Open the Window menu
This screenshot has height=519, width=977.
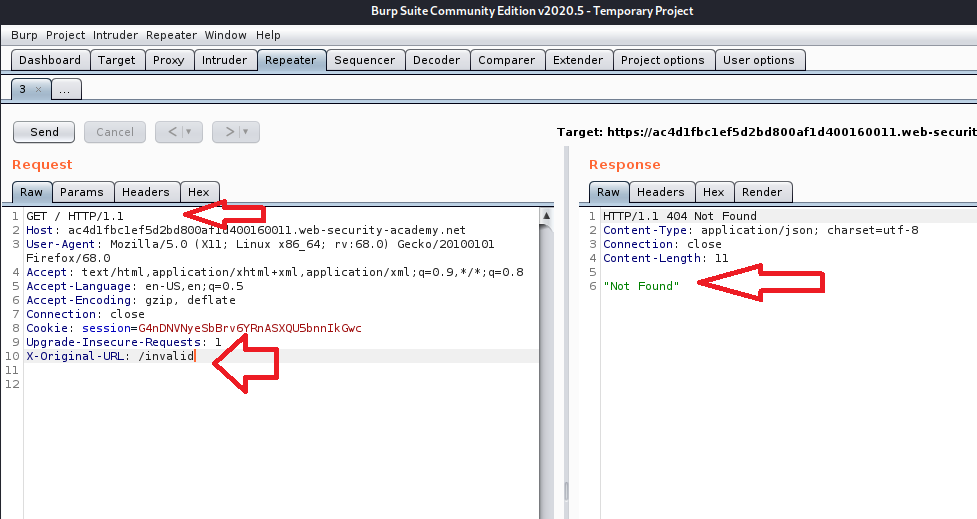pos(226,35)
